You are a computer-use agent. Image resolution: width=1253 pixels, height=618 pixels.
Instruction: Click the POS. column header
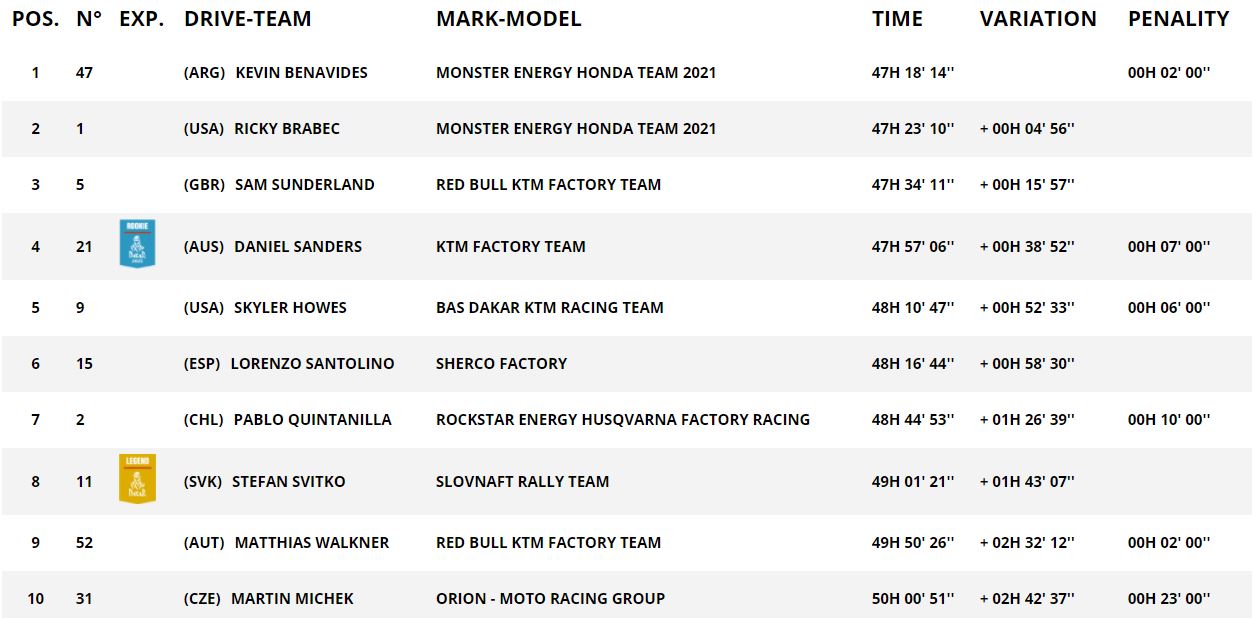tap(35, 19)
